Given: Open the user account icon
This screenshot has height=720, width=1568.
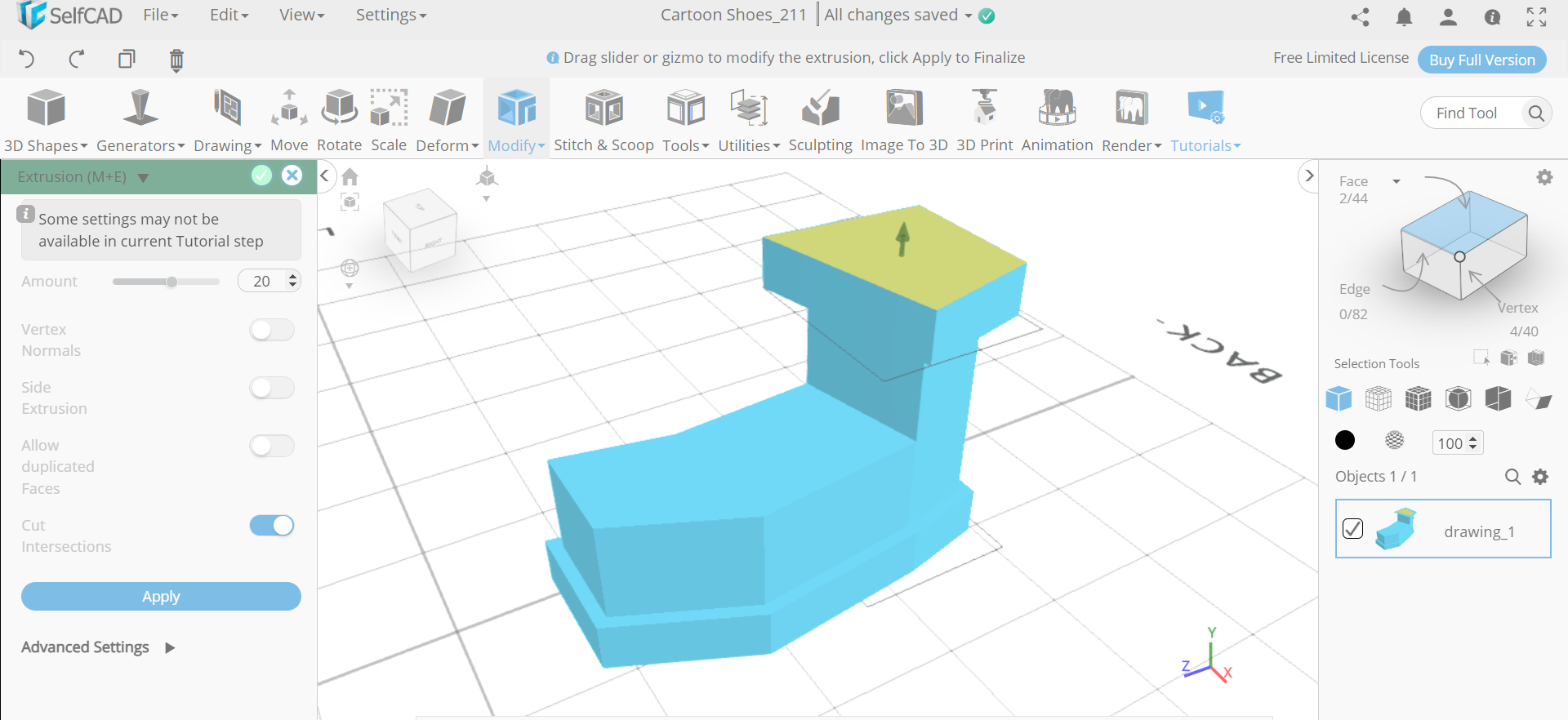Looking at the screenshot, I should point(1448,17).
